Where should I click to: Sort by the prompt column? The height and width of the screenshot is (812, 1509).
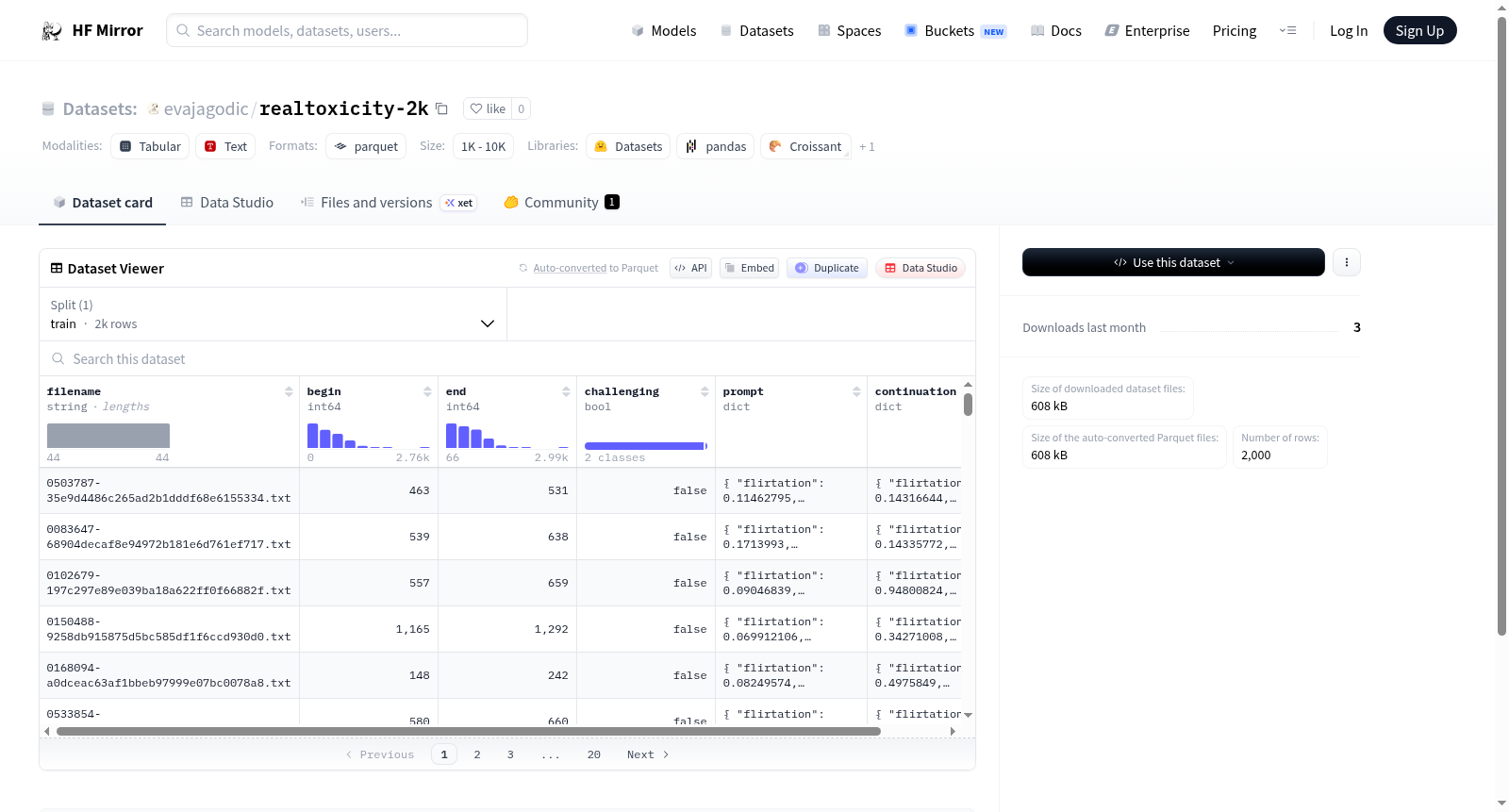point(856,391)
